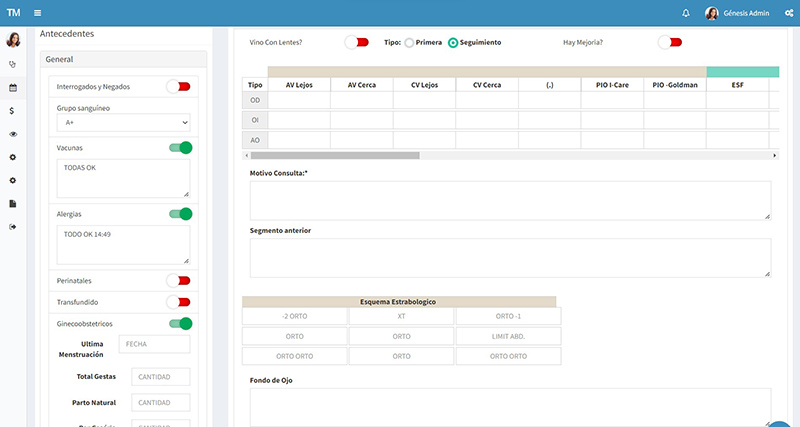
Task: Click OD row PIO I-Care cell
Action: coord(612,101)
